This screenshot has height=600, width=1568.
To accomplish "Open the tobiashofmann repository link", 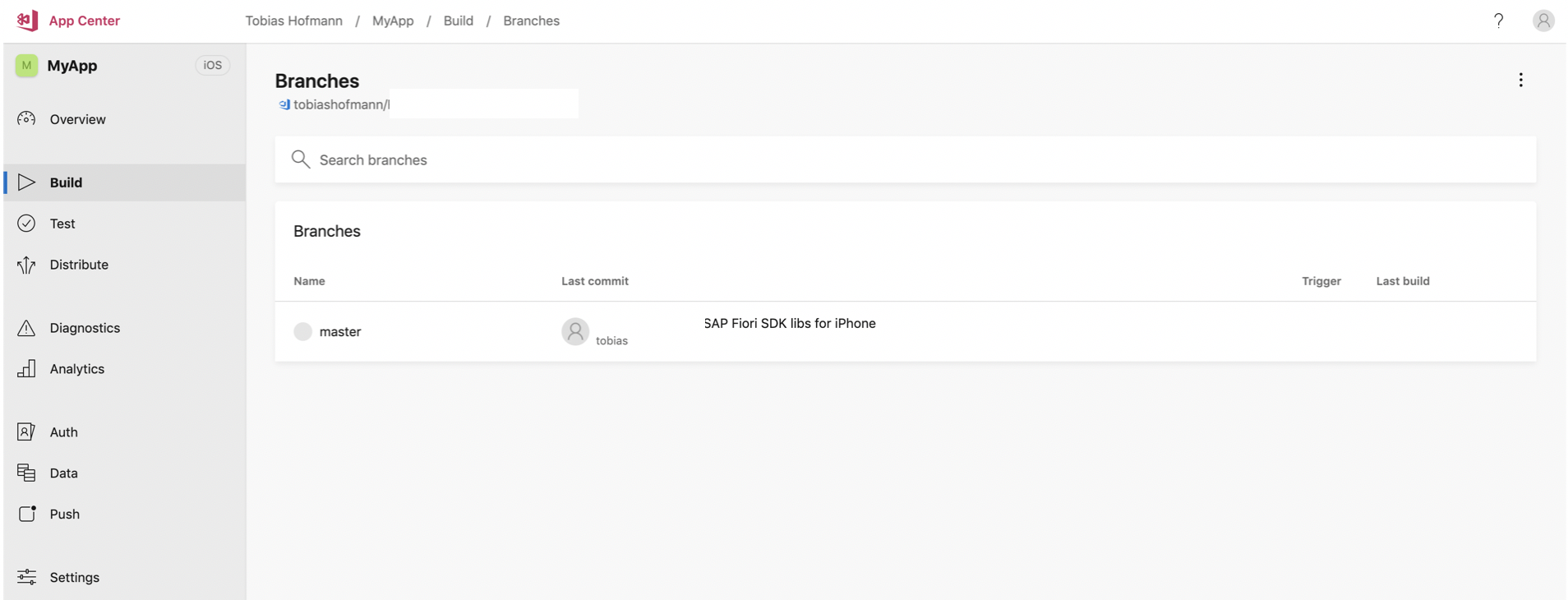I will click(x=341, y=104).
